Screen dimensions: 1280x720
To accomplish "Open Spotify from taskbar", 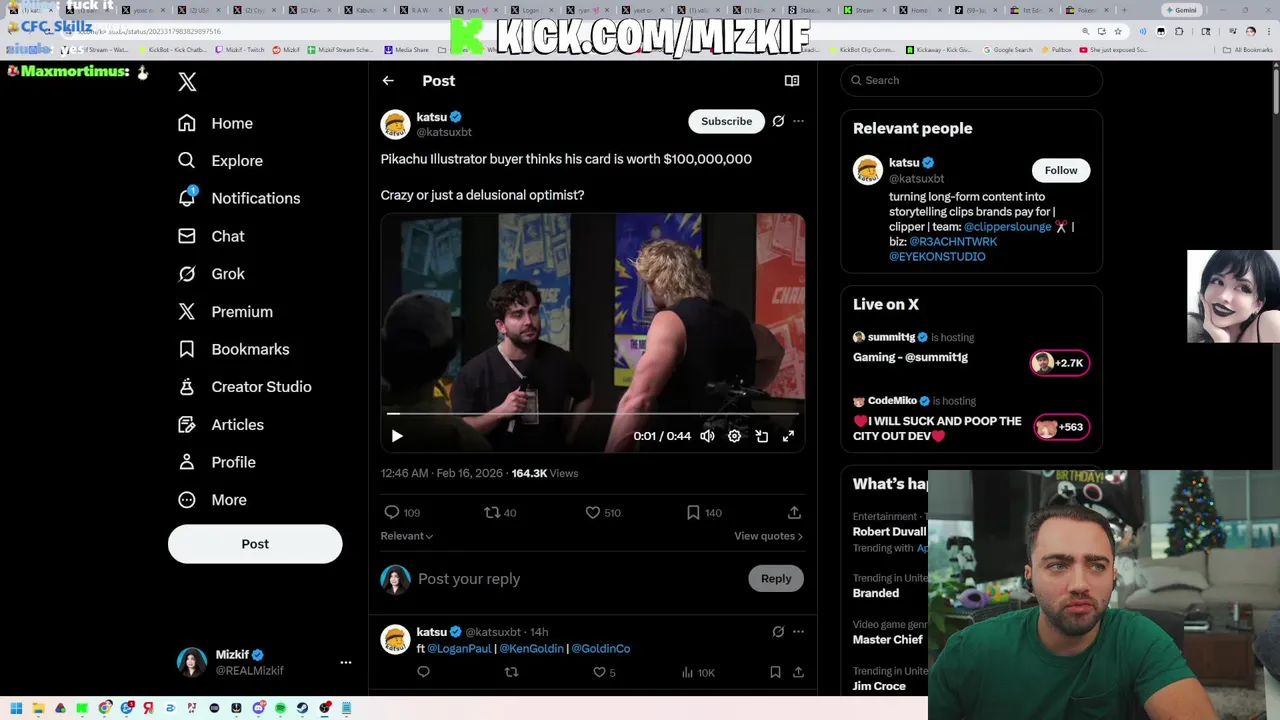I will pos(280,708).
